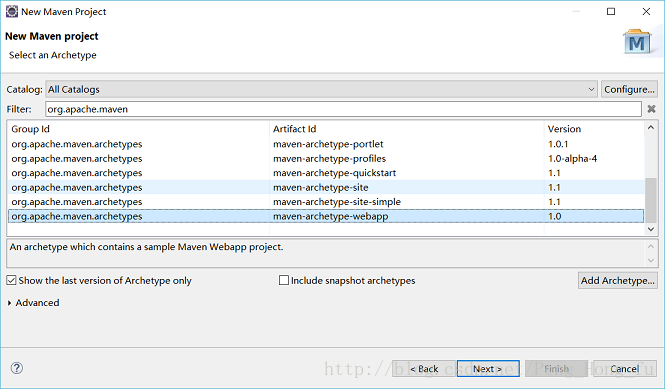Sort by the Version column header
Image resolution: width=665 pixels, height=389 pixels.
pos(594,129)
